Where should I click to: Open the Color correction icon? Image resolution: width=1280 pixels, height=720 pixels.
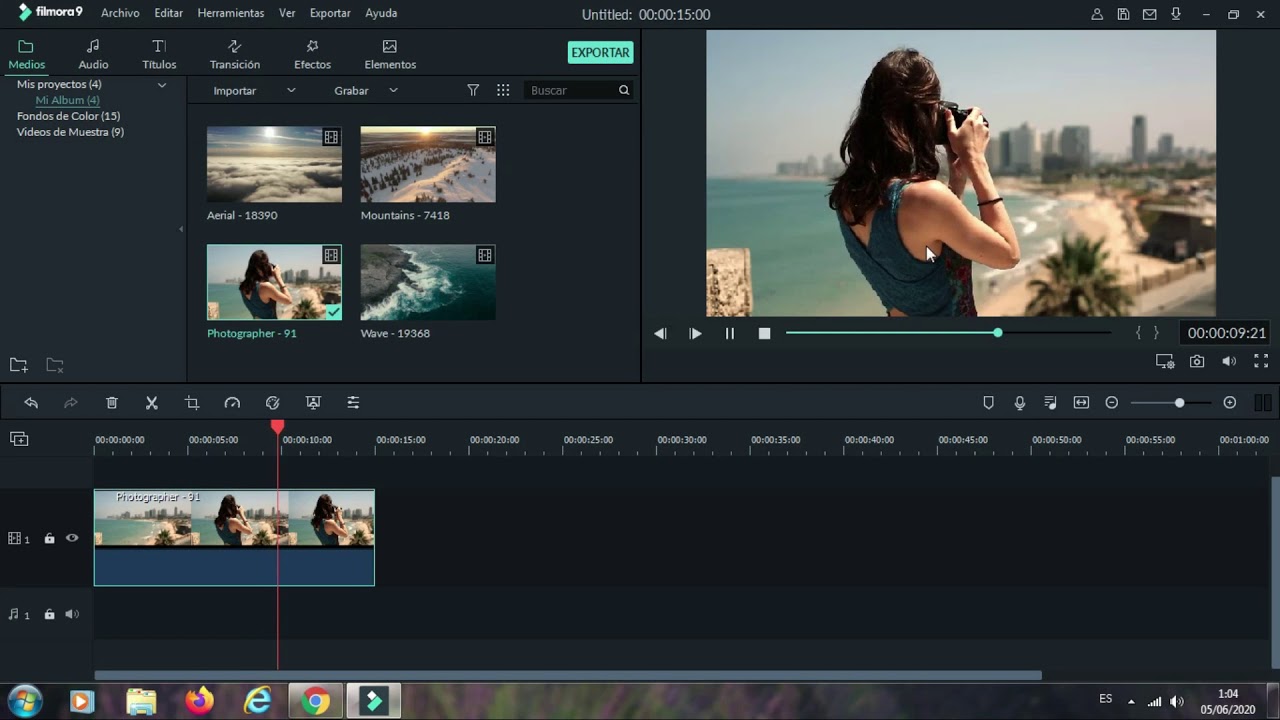[272, 403]
